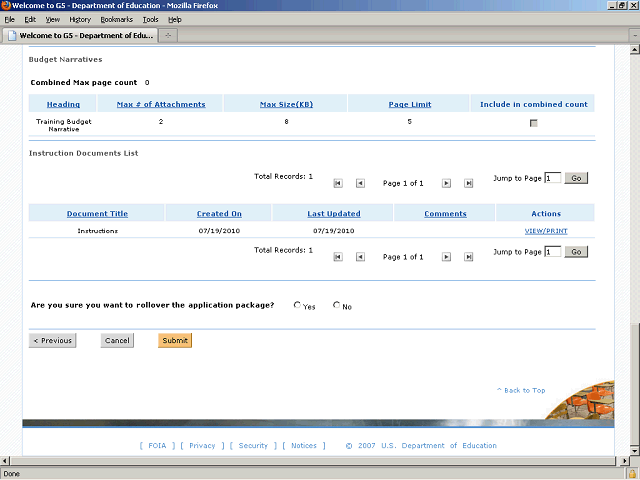
Task: Click lower Go button next to Jump to Page
Action: click(576, 252)
